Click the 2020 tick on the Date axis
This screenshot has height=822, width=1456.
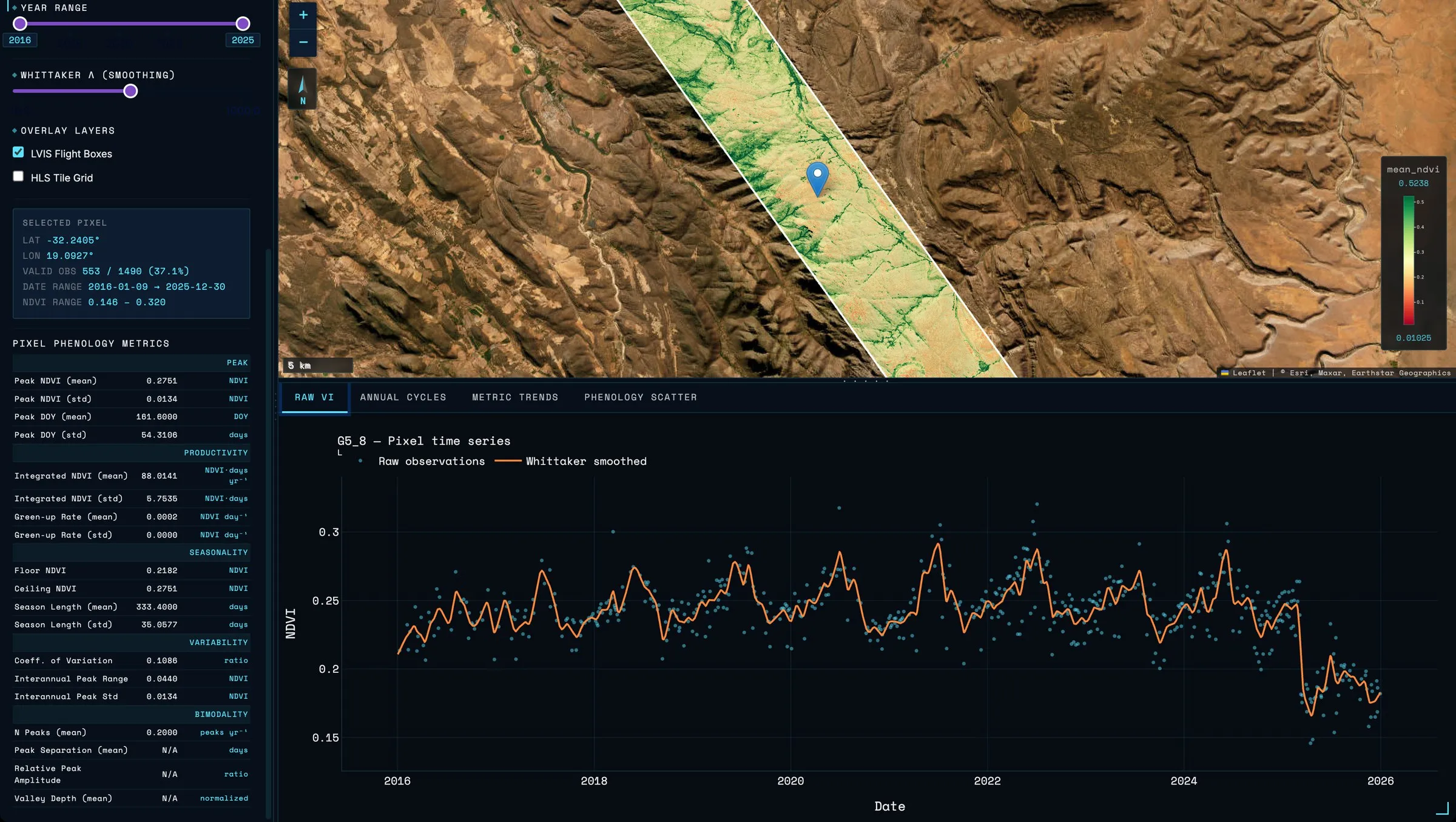tap(790, 781)
